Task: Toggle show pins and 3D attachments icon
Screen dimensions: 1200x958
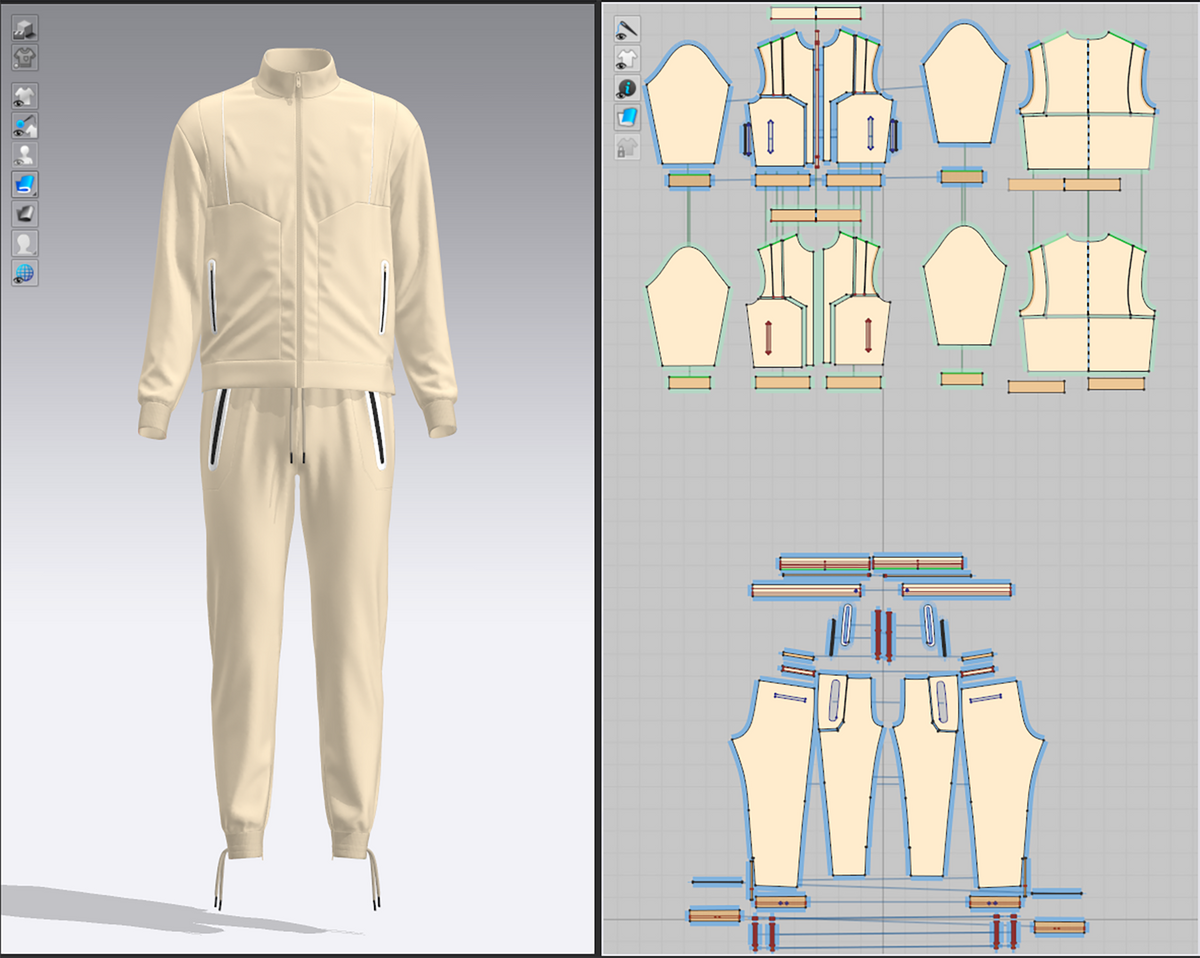Action: [25, 126]
